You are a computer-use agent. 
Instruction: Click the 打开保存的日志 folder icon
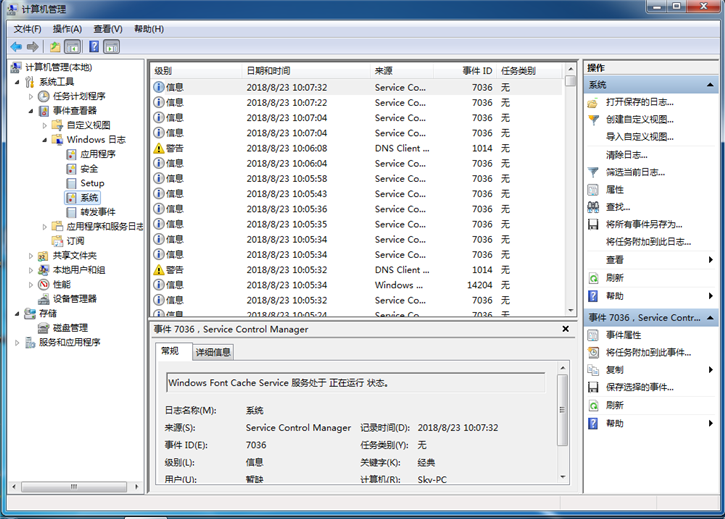click(593, 102)
